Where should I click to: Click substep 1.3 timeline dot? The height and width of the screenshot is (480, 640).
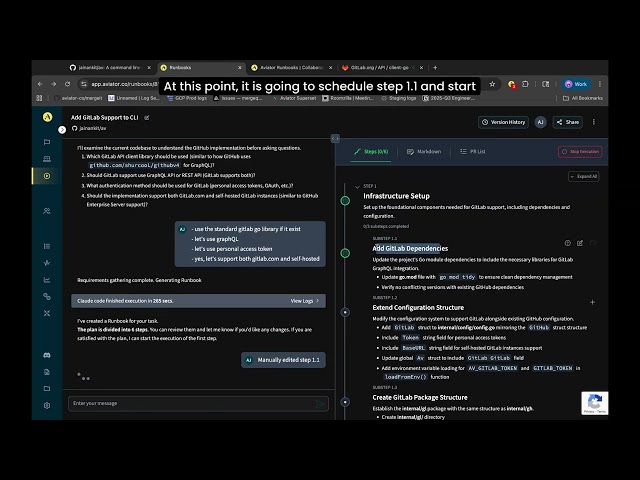[x=345, y=402]
